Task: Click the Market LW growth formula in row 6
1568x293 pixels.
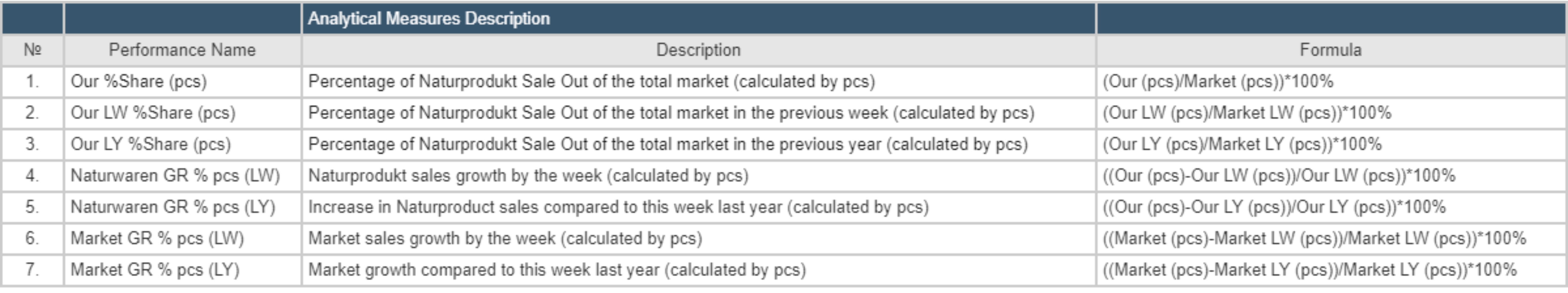Action: pyautogui.click(x=1314, y=238)
